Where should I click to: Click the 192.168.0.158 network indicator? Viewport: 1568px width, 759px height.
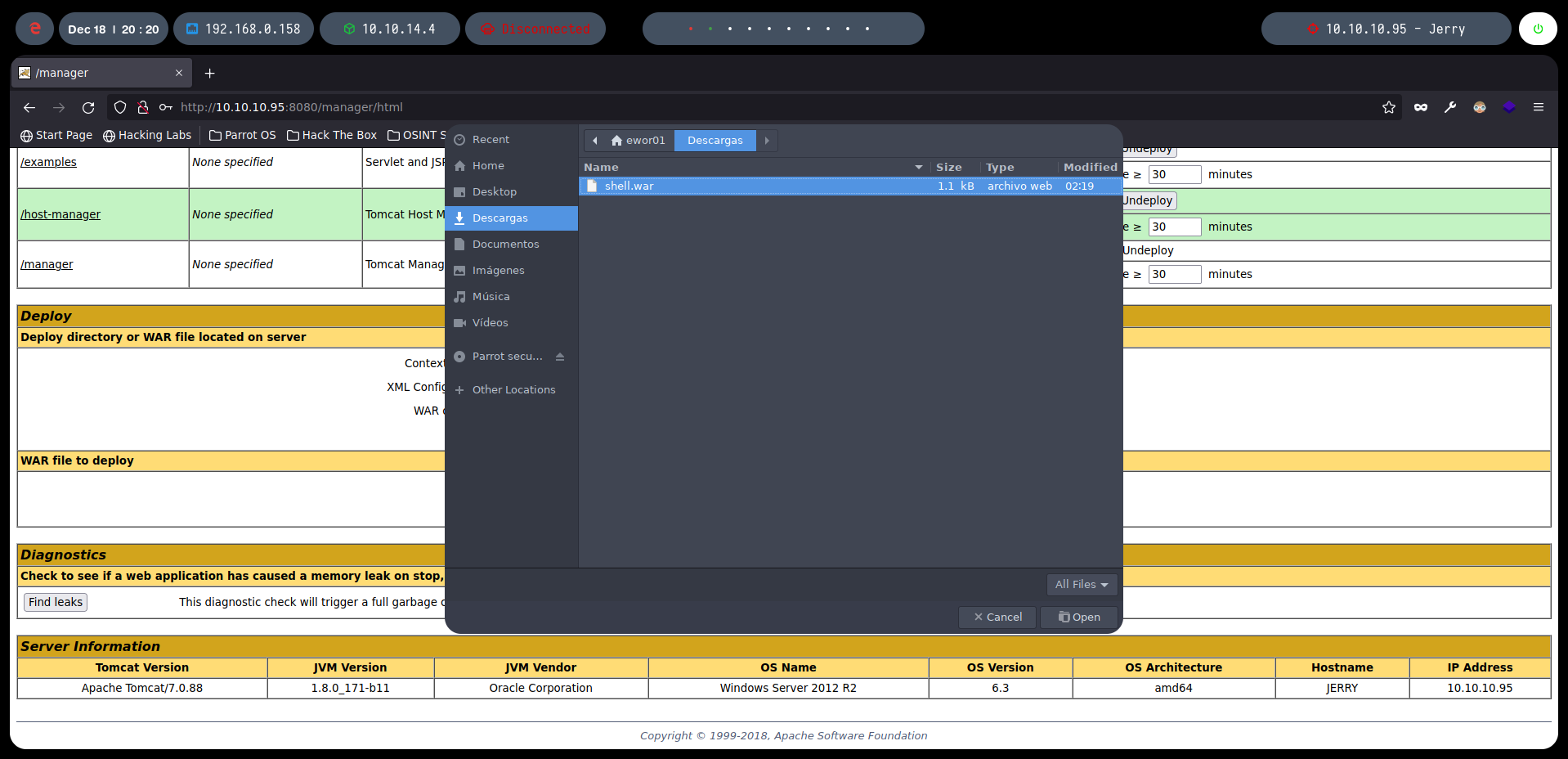(x=244, y=29)
